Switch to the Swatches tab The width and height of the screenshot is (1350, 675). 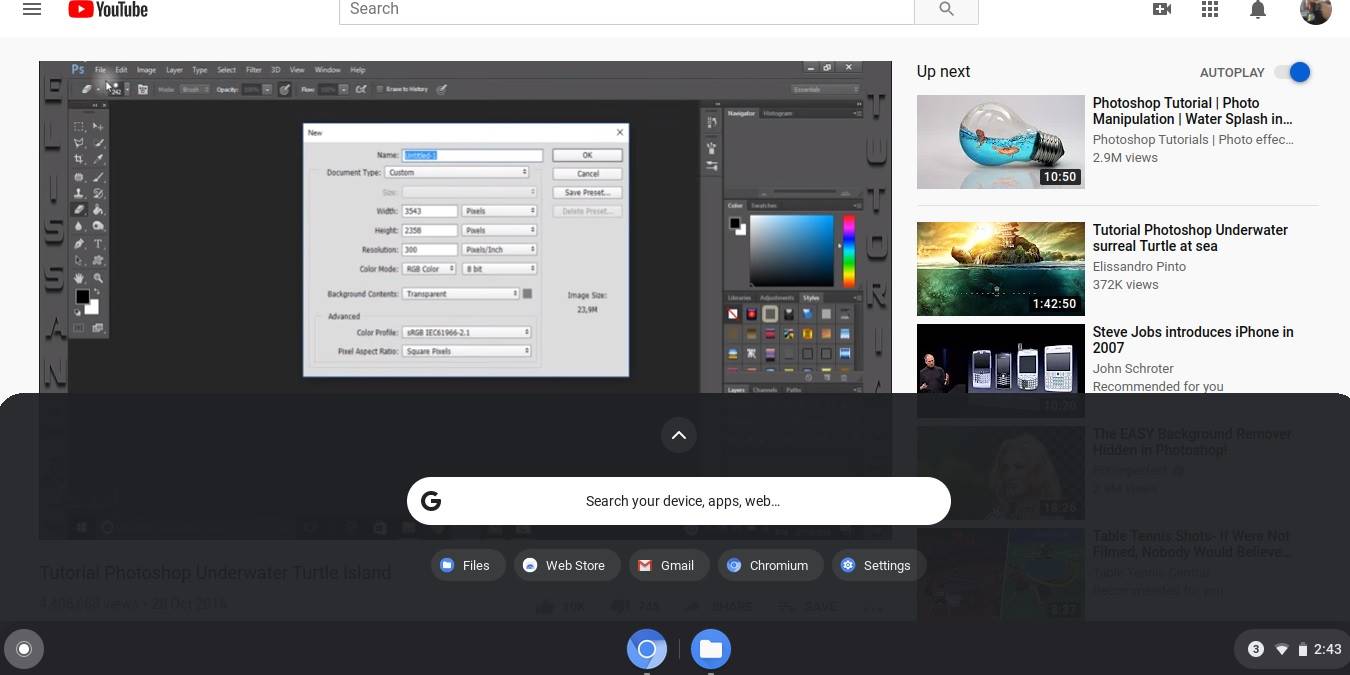(762, 203)
